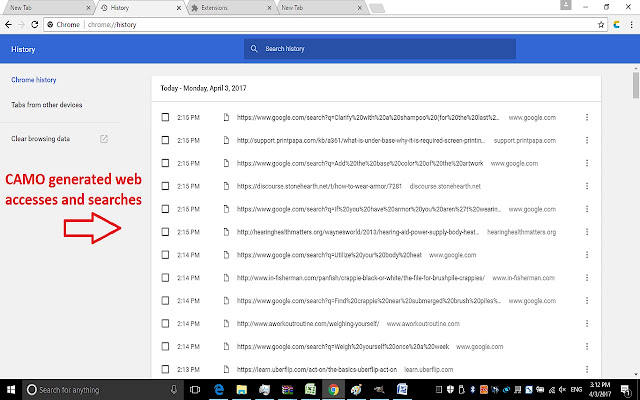
Task: Close the Extensions tab
Action: click(269, 8)
